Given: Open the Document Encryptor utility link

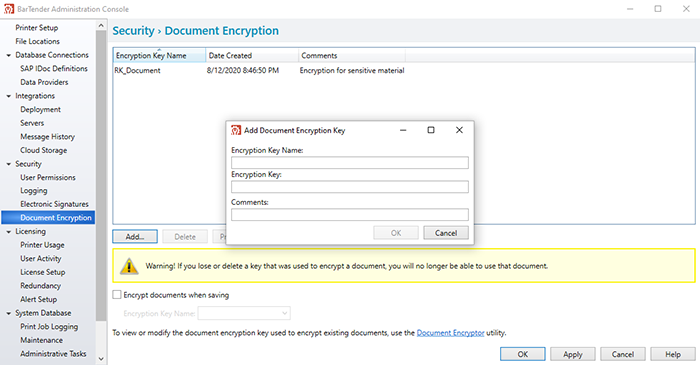Looking at the screenshot, I should [x=450, y=333].
